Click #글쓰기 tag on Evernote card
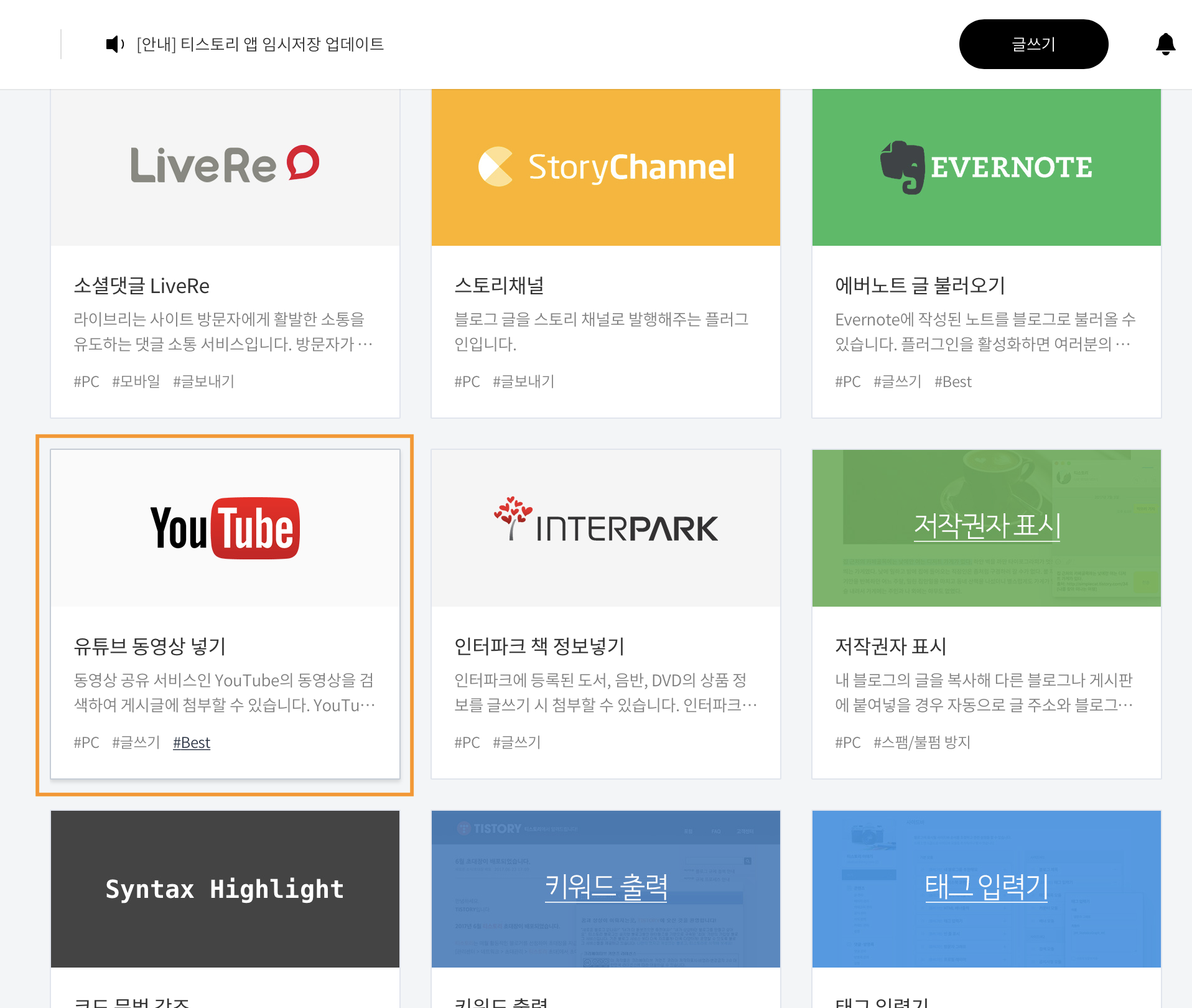 click(898, 381)
